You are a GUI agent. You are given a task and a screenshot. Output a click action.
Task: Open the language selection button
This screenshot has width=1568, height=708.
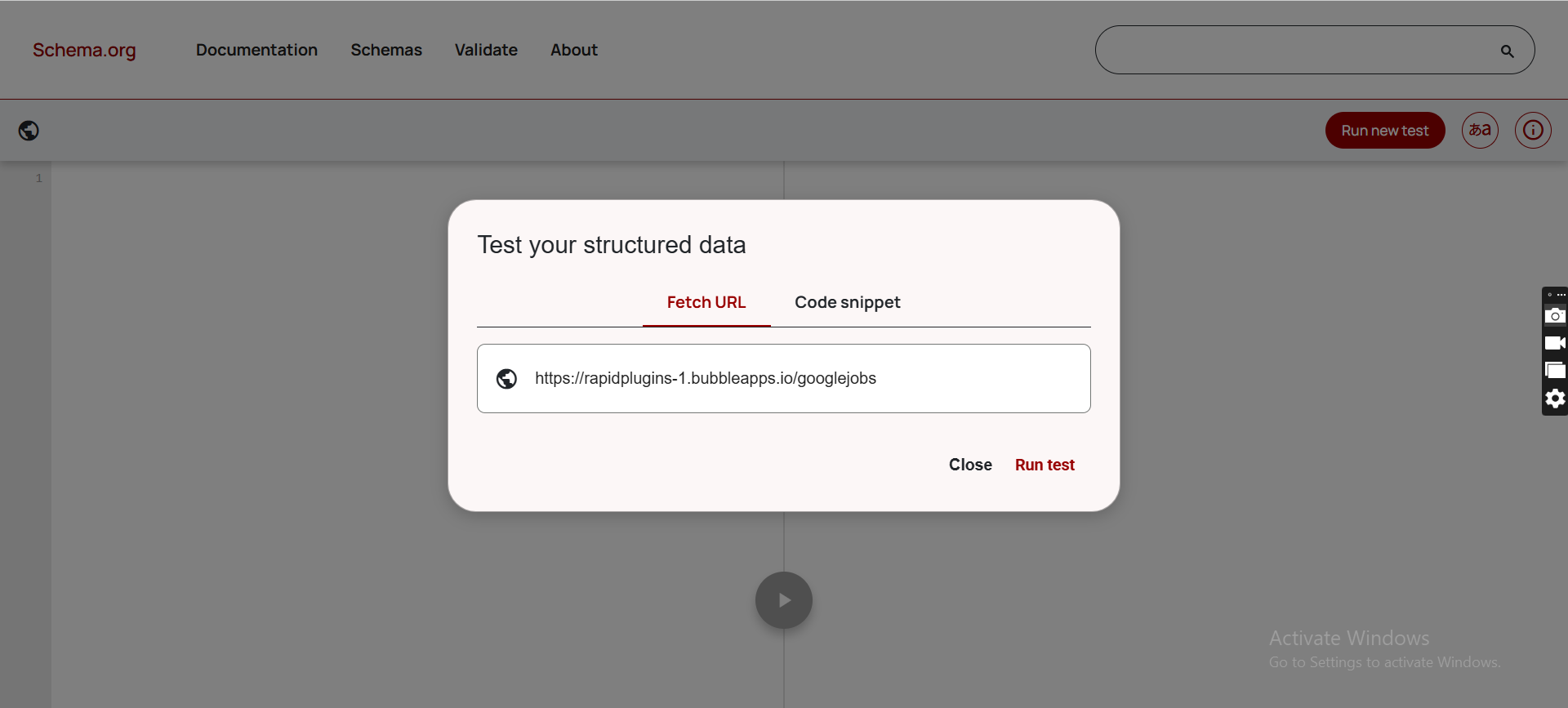pyautogui.click(x=1480, y=131)
